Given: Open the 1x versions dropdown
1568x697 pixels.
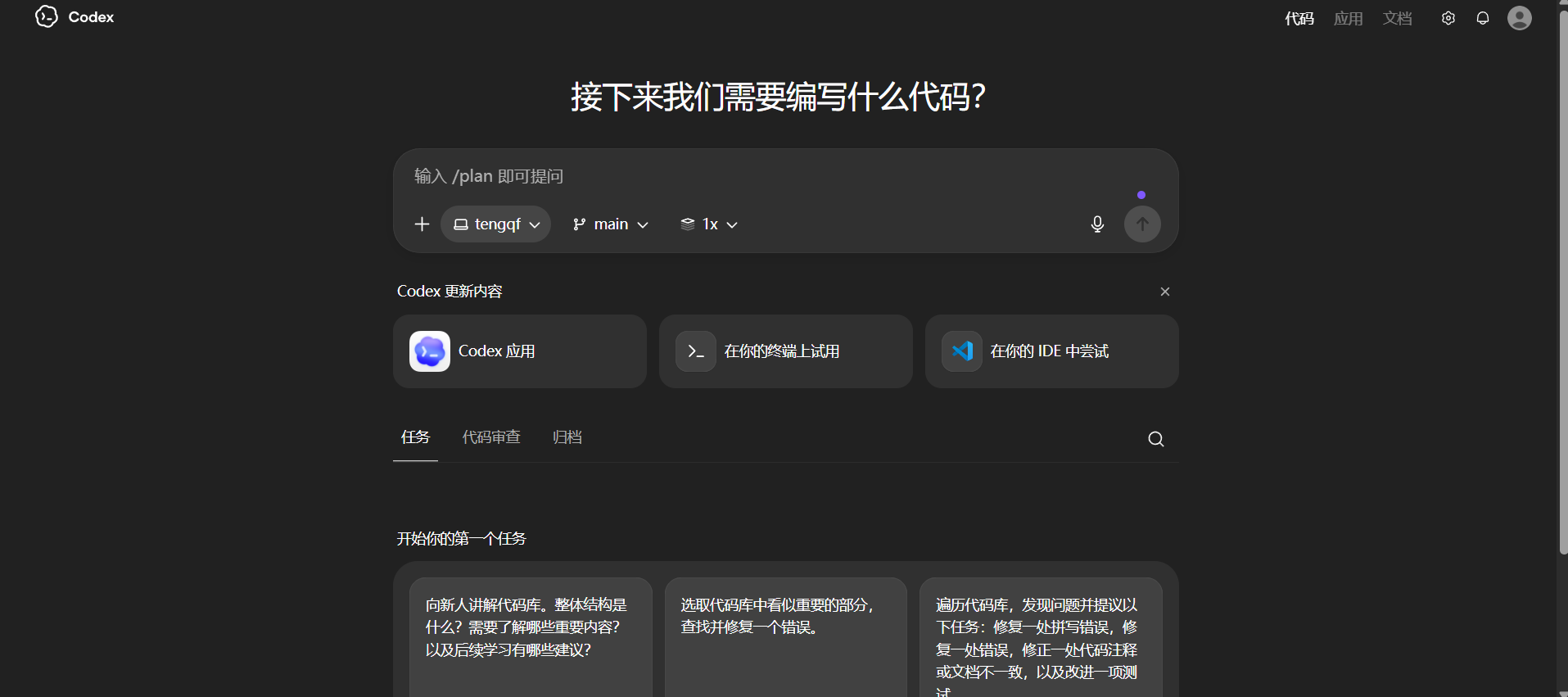Looking at the screenshot, I should pos(709,224).
